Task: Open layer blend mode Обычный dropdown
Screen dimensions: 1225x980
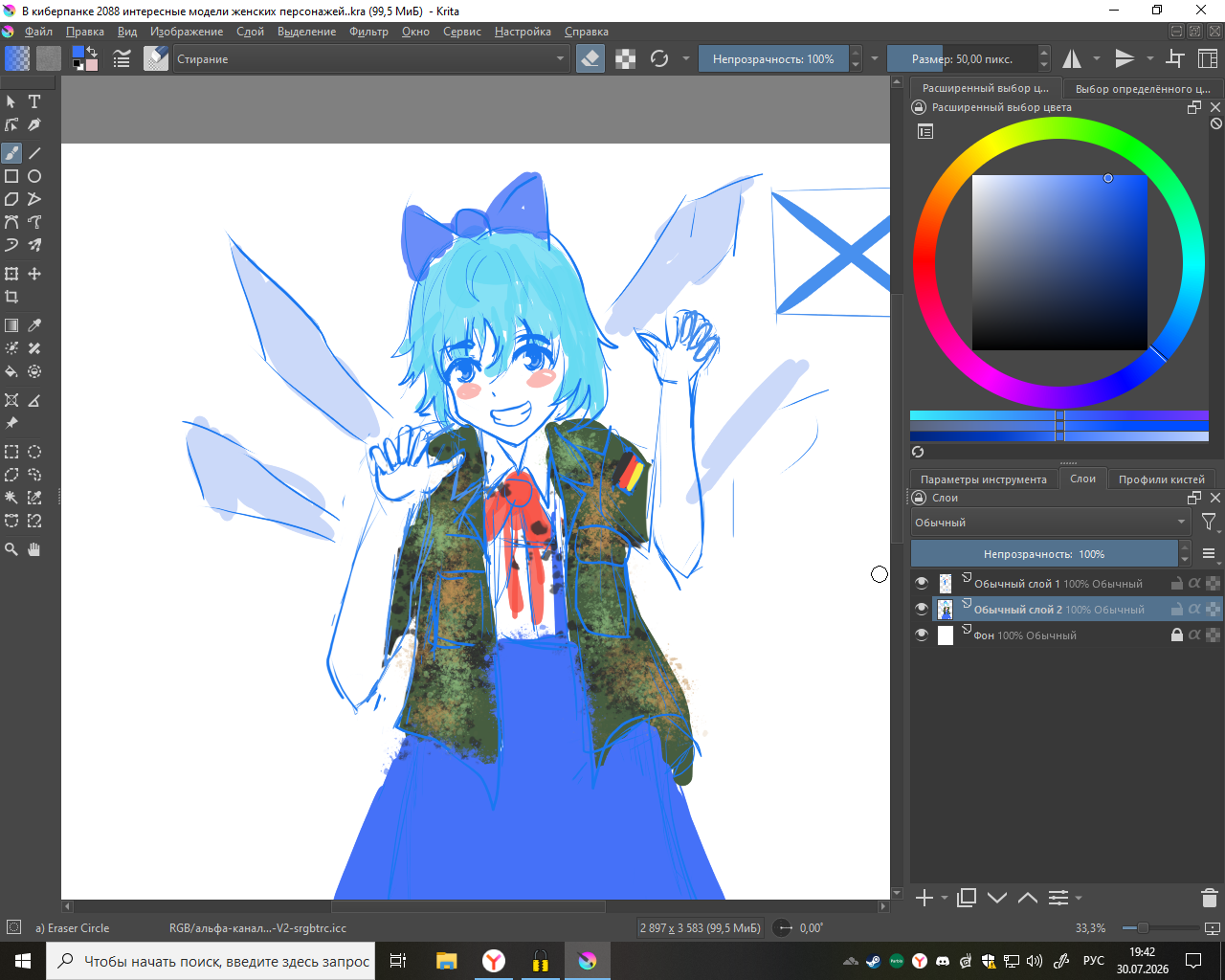Action: (1051, 523)
